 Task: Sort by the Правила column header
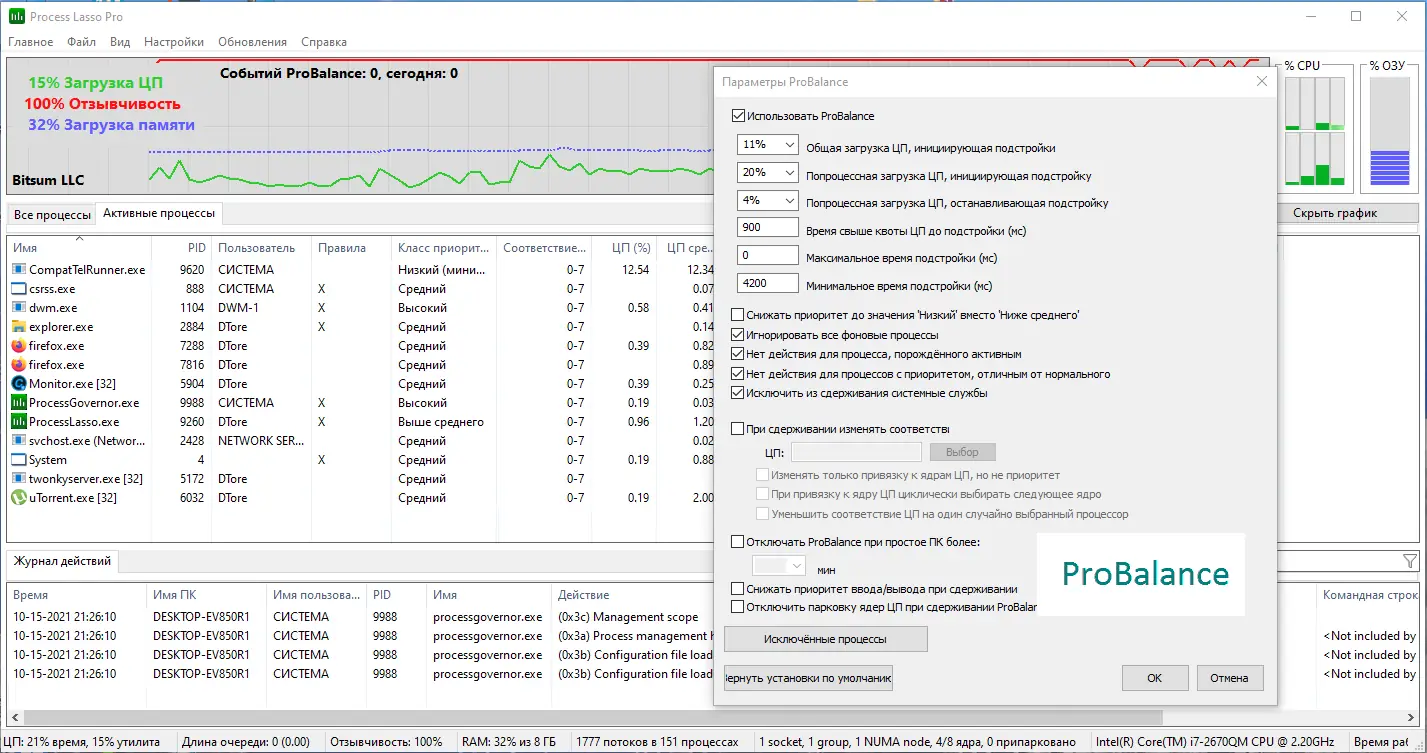351,248
